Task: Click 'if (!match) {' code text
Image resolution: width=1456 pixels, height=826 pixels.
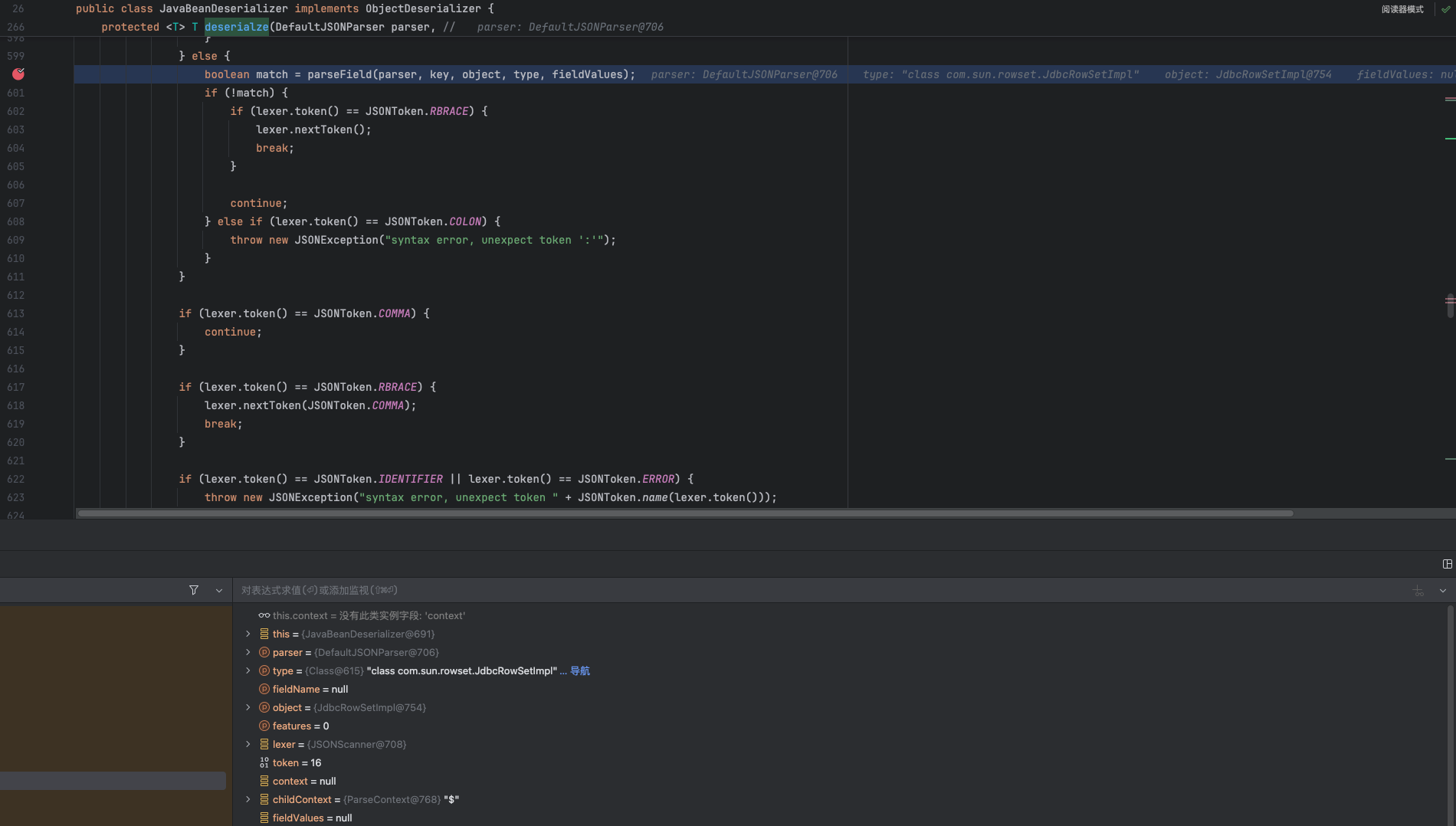Action: 246,93
